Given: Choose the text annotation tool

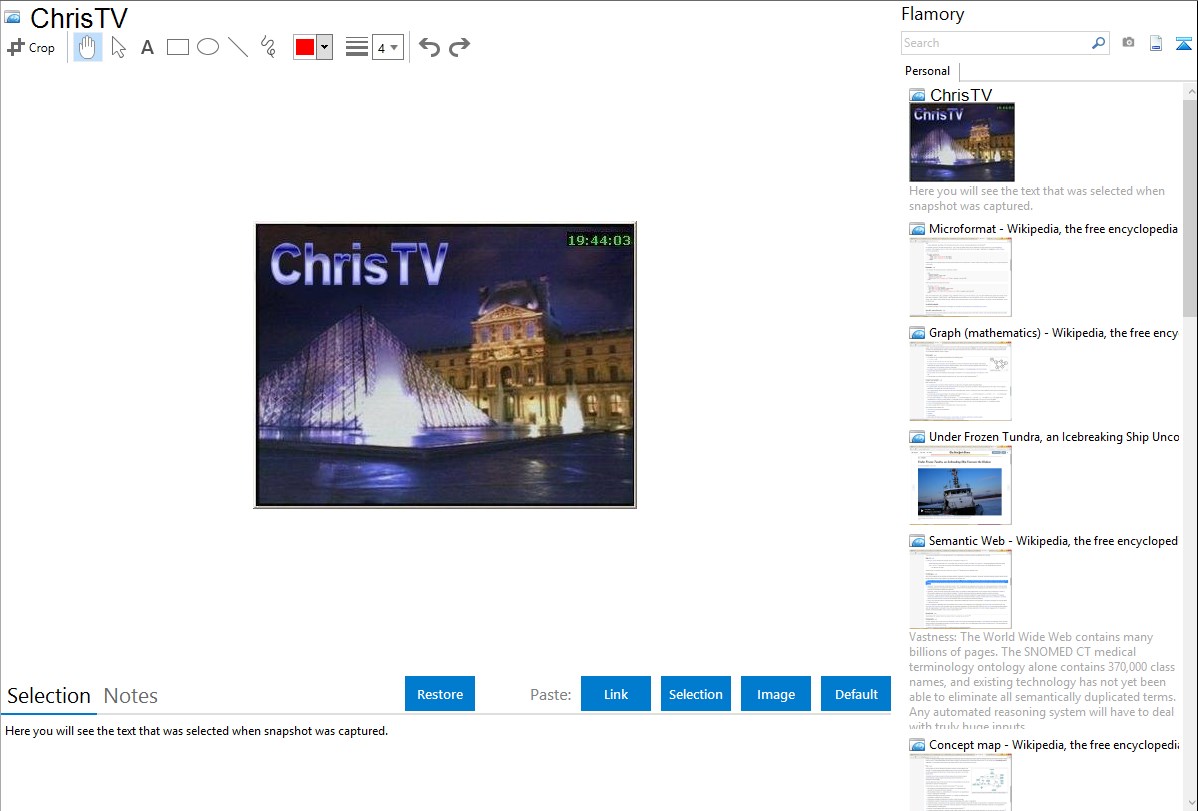Looking at the screenshot, I should pos(147,47).
